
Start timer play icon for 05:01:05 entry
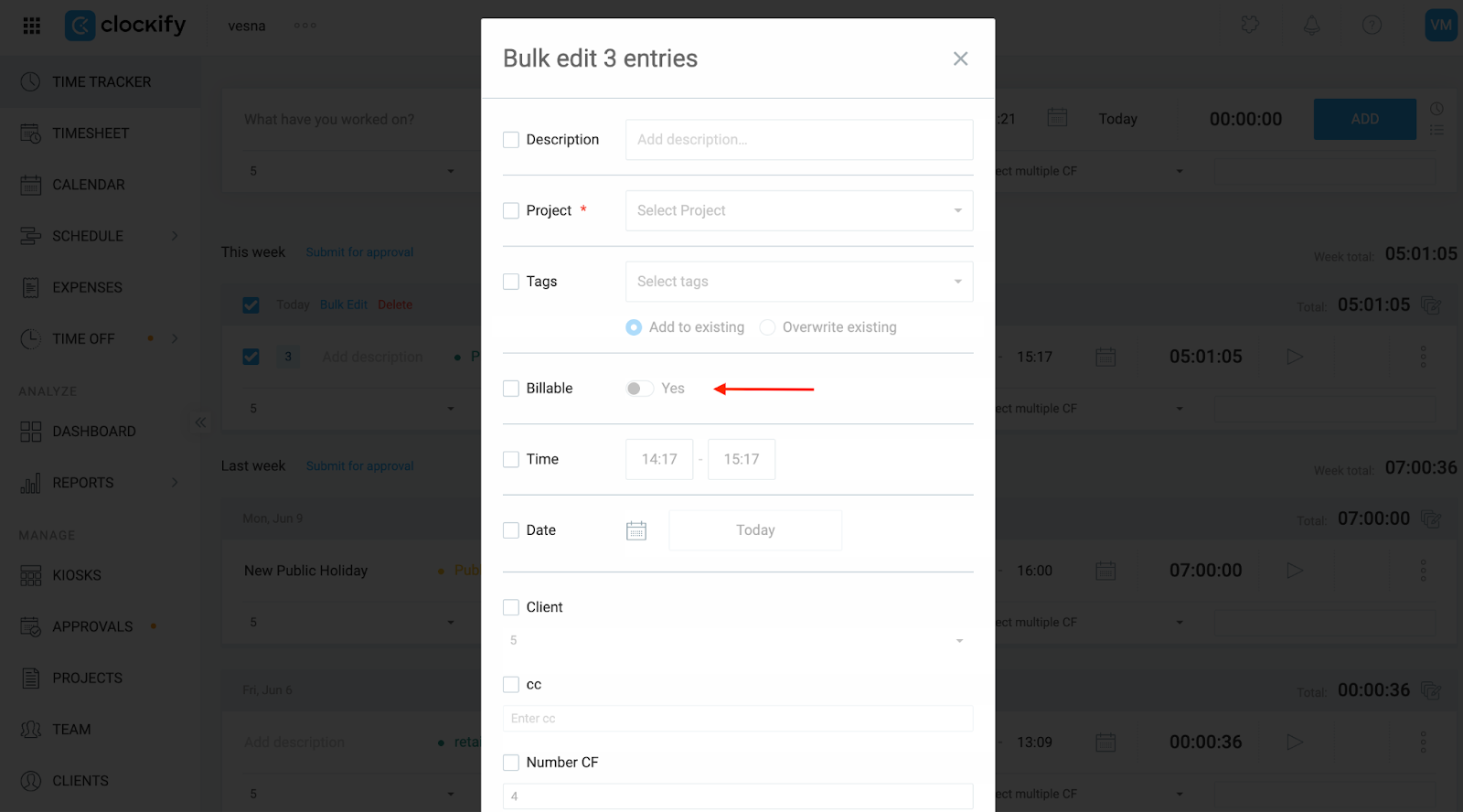(x=1295, y=357)
